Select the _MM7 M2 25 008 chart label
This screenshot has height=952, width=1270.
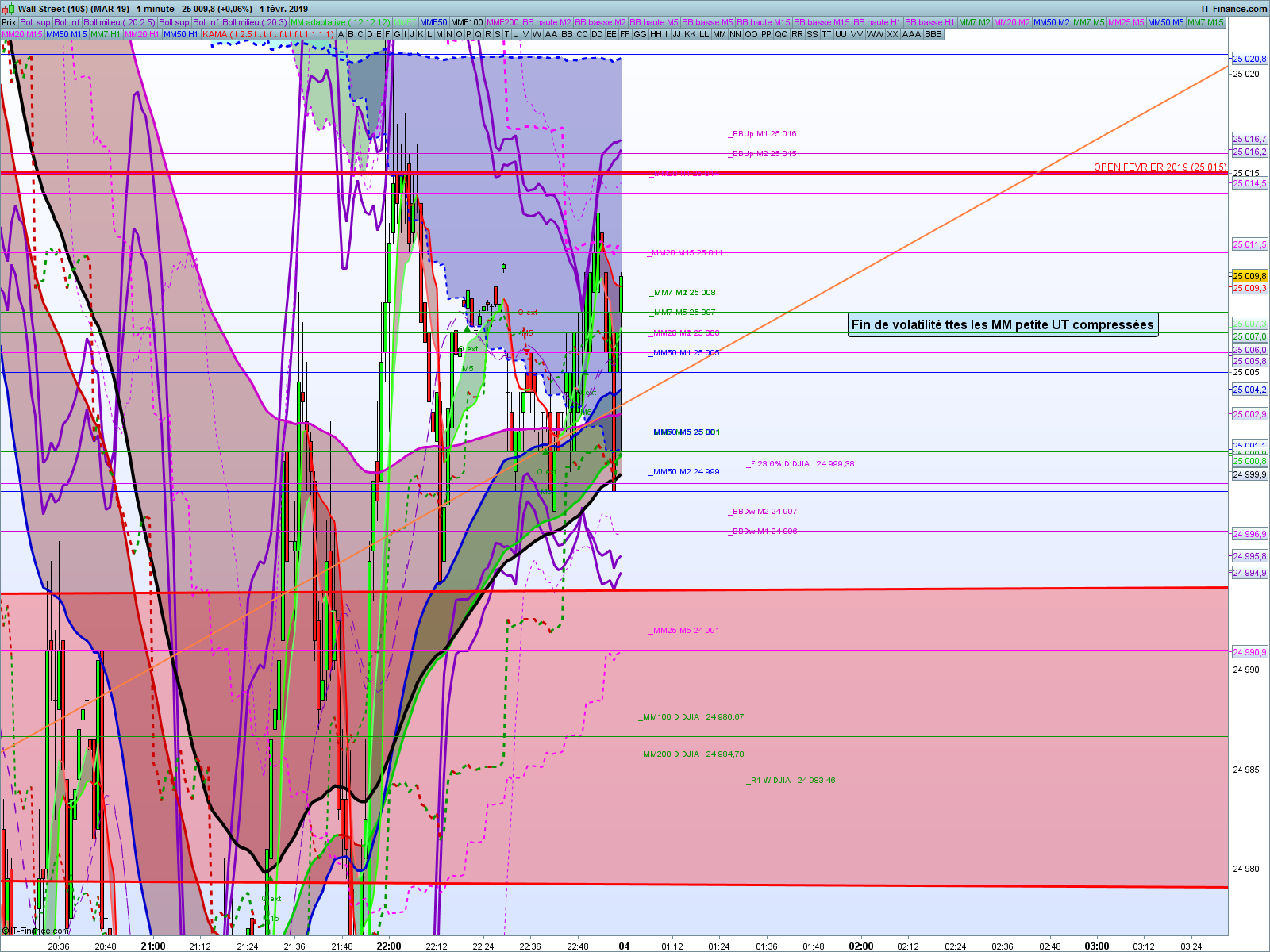point(683,293)
